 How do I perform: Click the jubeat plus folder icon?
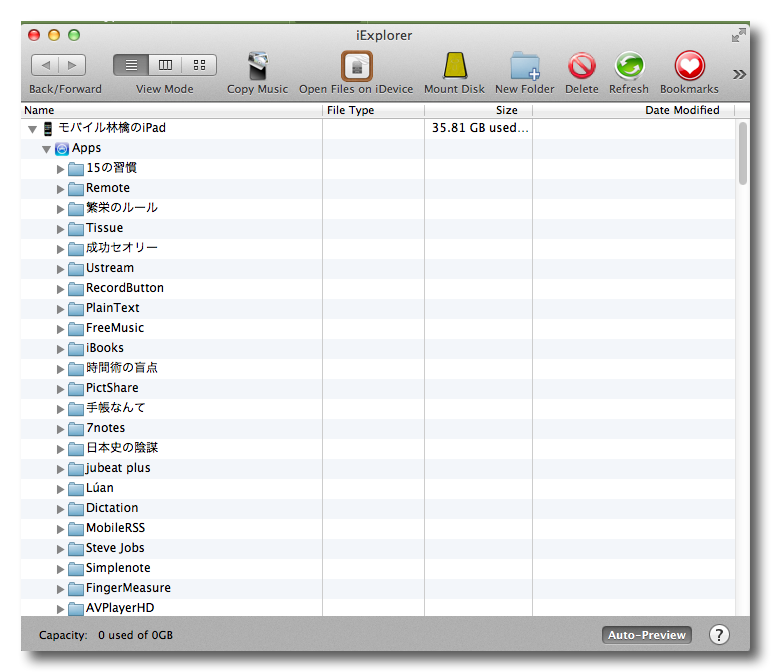(76, 469)
